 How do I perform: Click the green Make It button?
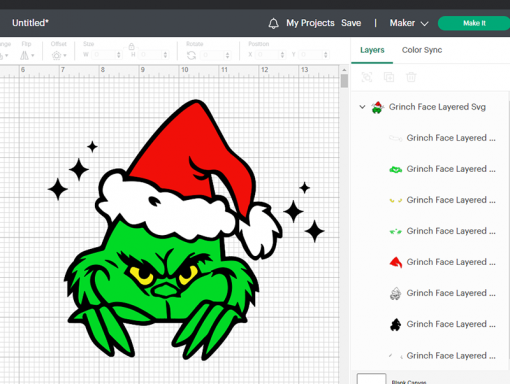tap(474, 23)
